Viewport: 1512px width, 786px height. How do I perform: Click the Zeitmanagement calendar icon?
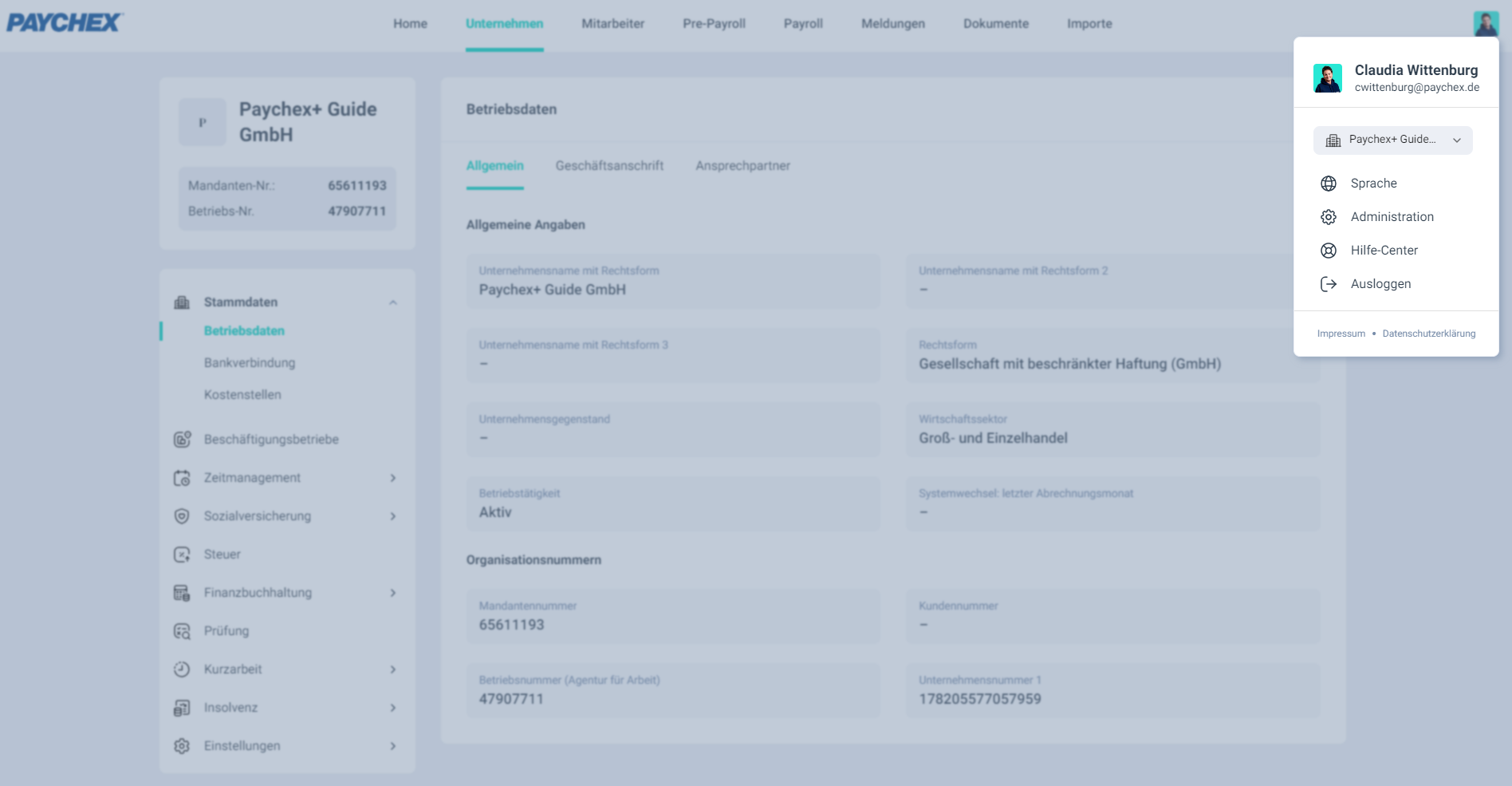(182, 478)
